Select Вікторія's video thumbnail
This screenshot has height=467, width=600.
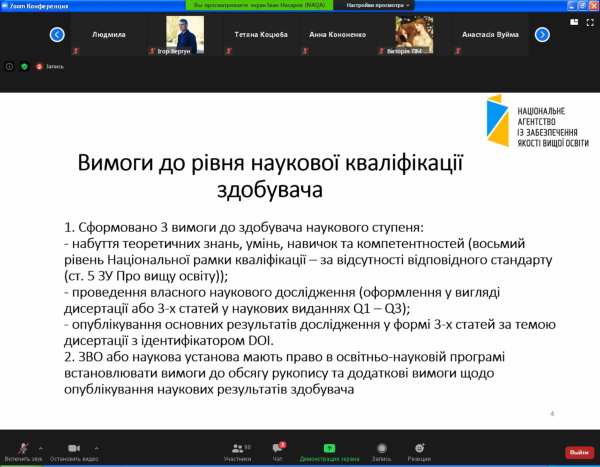coord(413,35)
